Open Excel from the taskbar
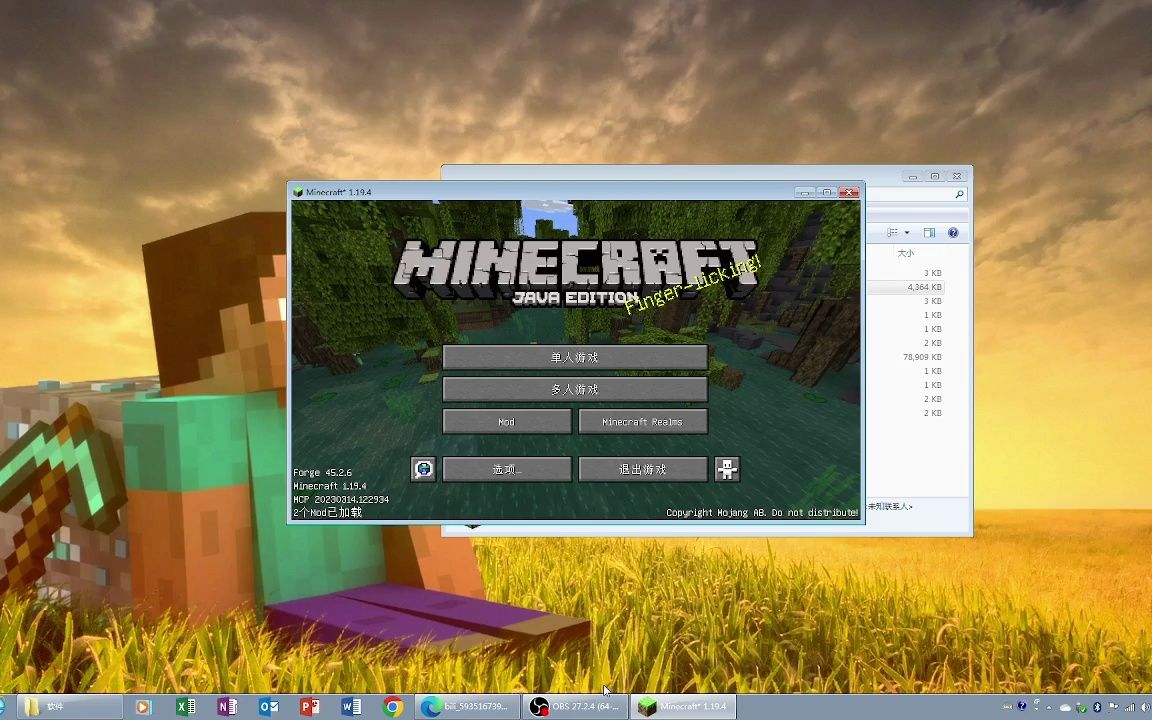This screenshot has width=1152, height=720. coord(185,707)
